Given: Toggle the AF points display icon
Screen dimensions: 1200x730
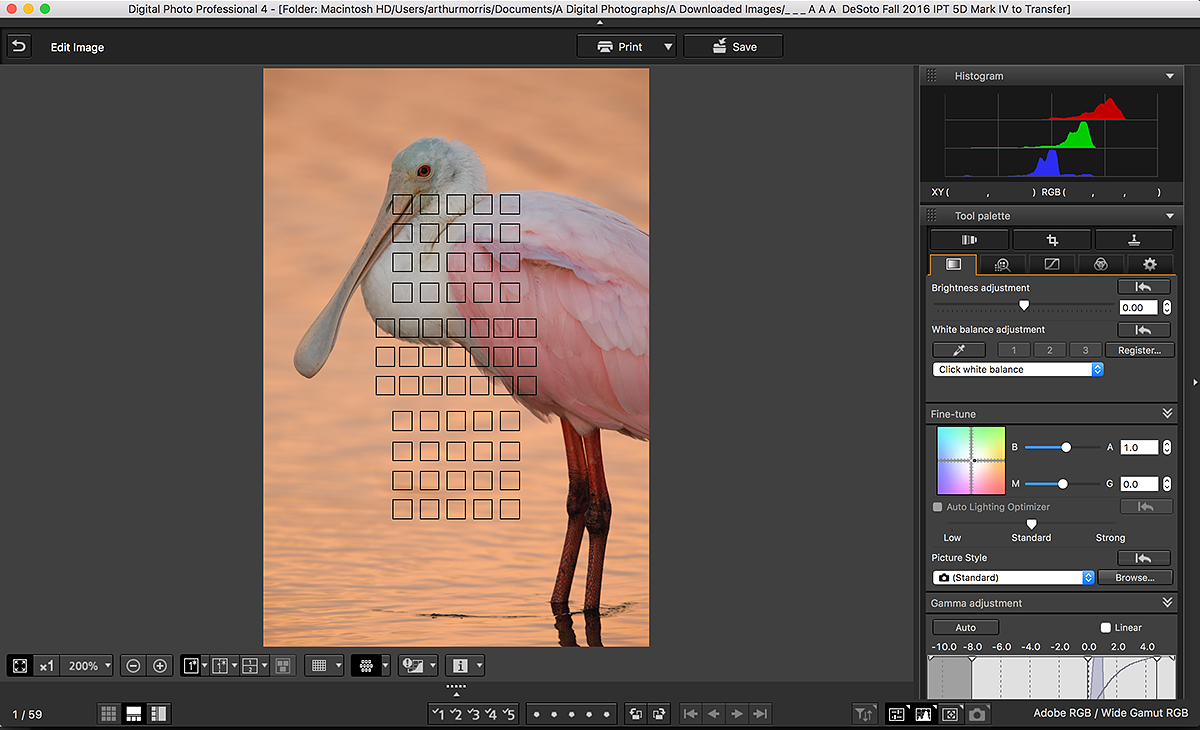Looking at the screenshot, I should 366,665.
